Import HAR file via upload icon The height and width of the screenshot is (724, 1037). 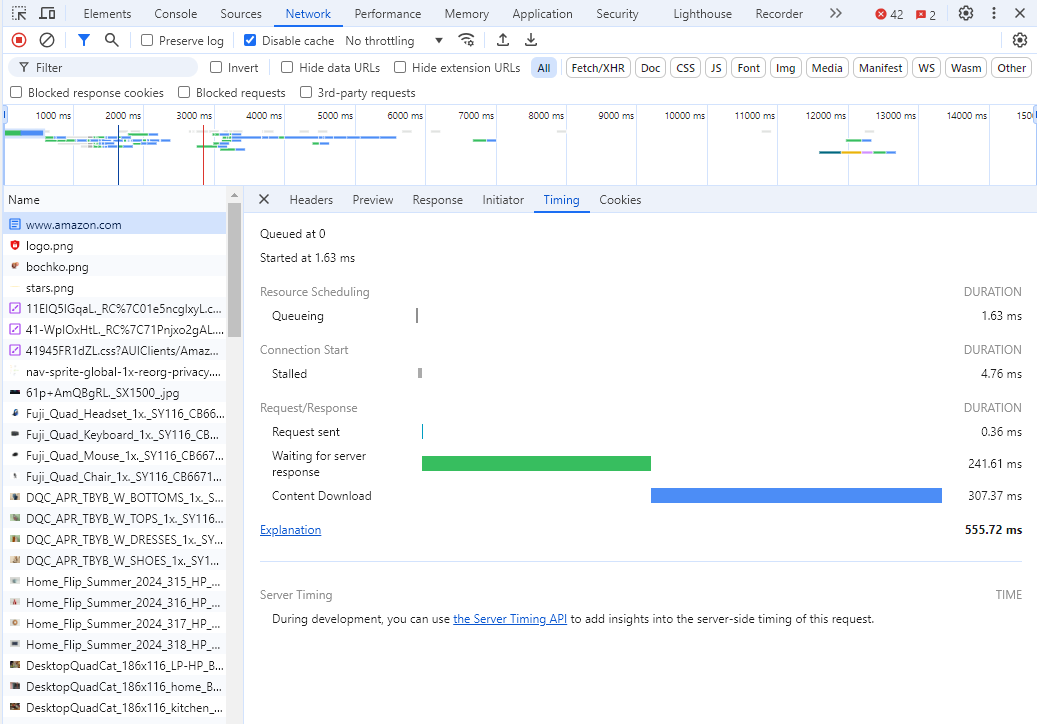coord(502,40)
